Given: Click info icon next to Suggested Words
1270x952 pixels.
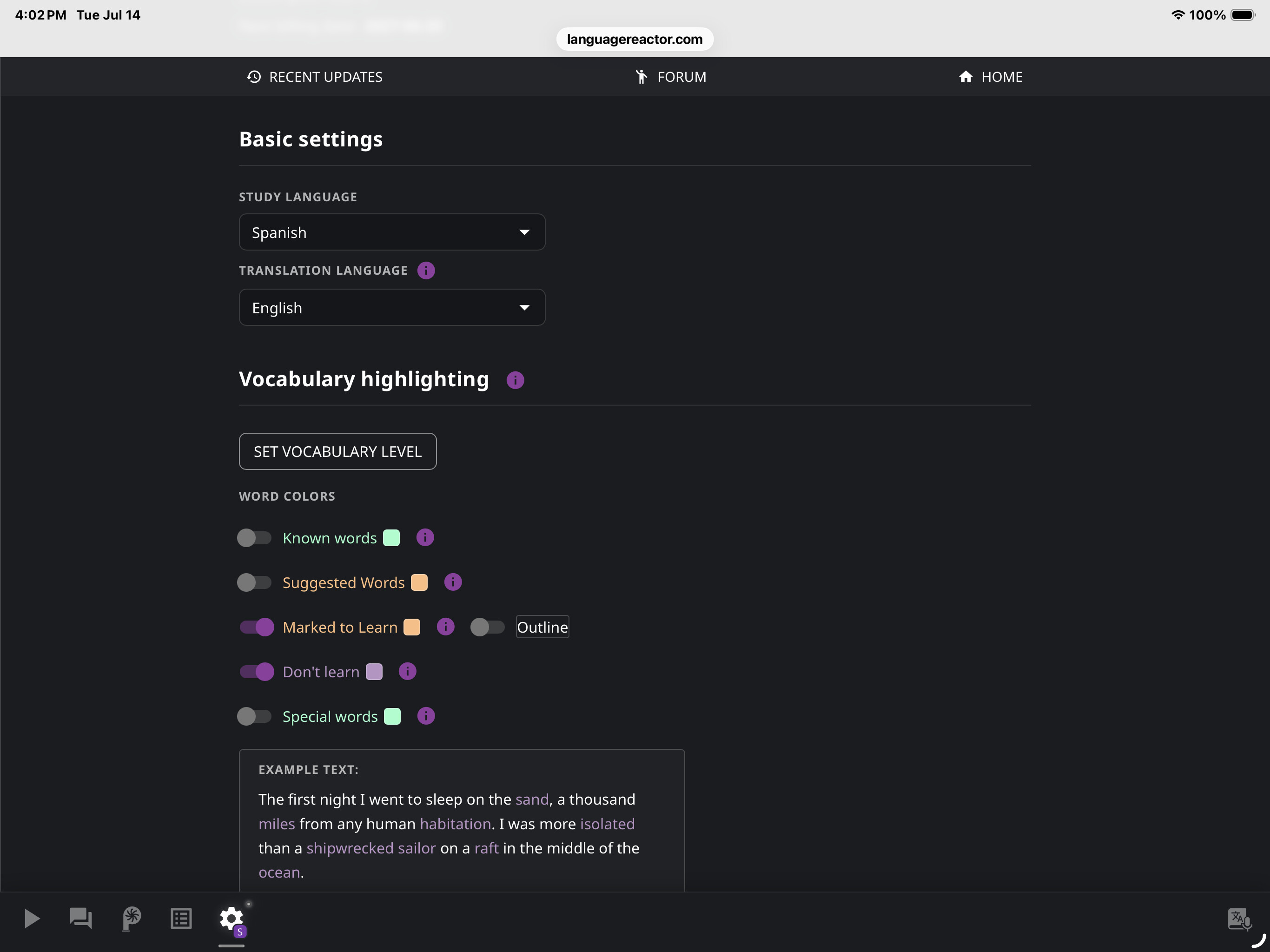Looking at the screenshot, I should (453, 582).
